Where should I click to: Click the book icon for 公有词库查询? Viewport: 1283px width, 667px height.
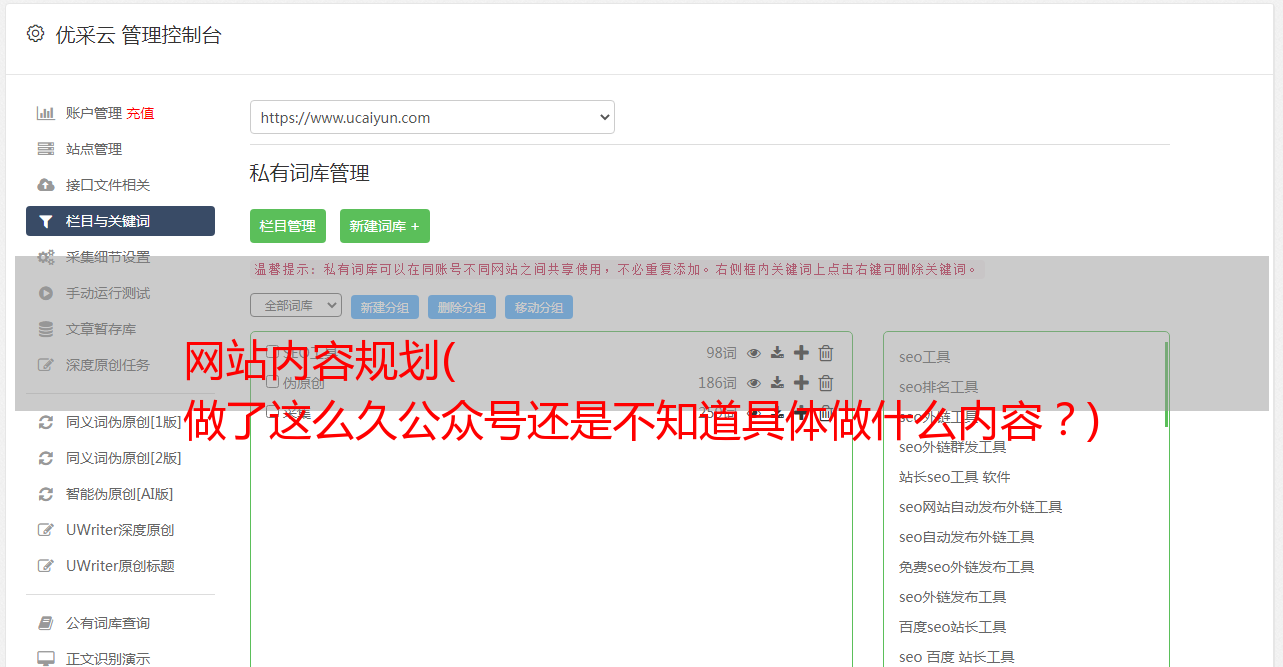coord(46,623)
